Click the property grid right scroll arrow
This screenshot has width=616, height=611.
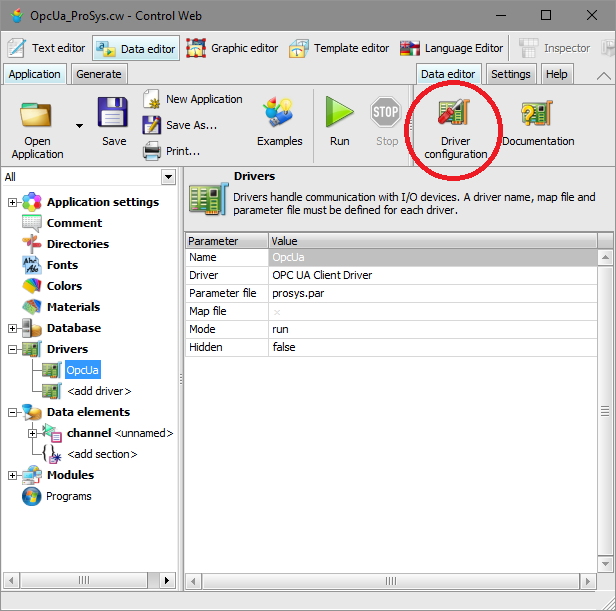588,581
